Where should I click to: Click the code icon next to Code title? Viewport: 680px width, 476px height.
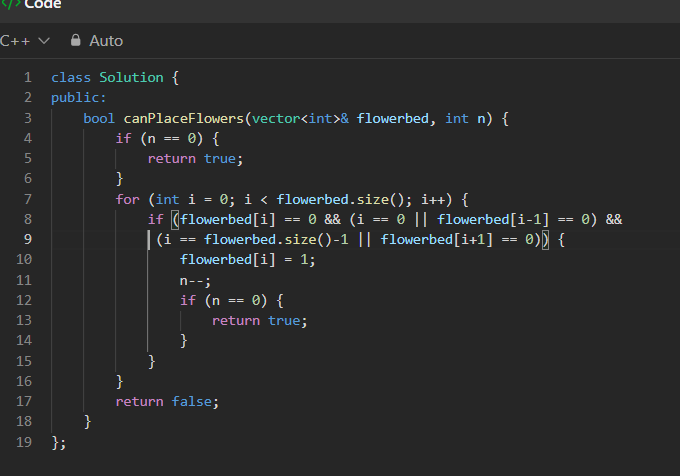[10, 4]
